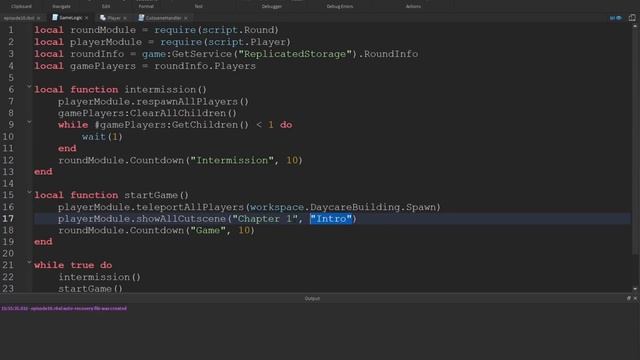Collapse the intermission function at line 6

[29, 87]
